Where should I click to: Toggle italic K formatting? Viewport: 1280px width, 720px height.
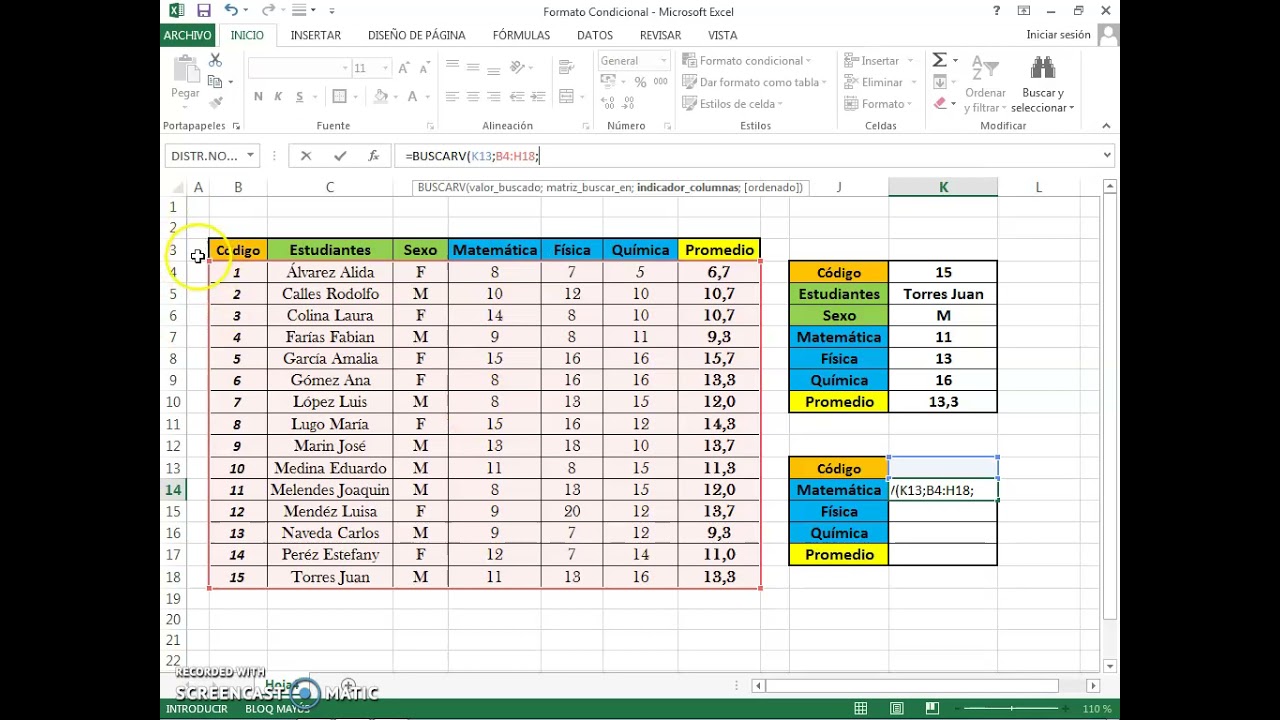[x=278, y=97]
